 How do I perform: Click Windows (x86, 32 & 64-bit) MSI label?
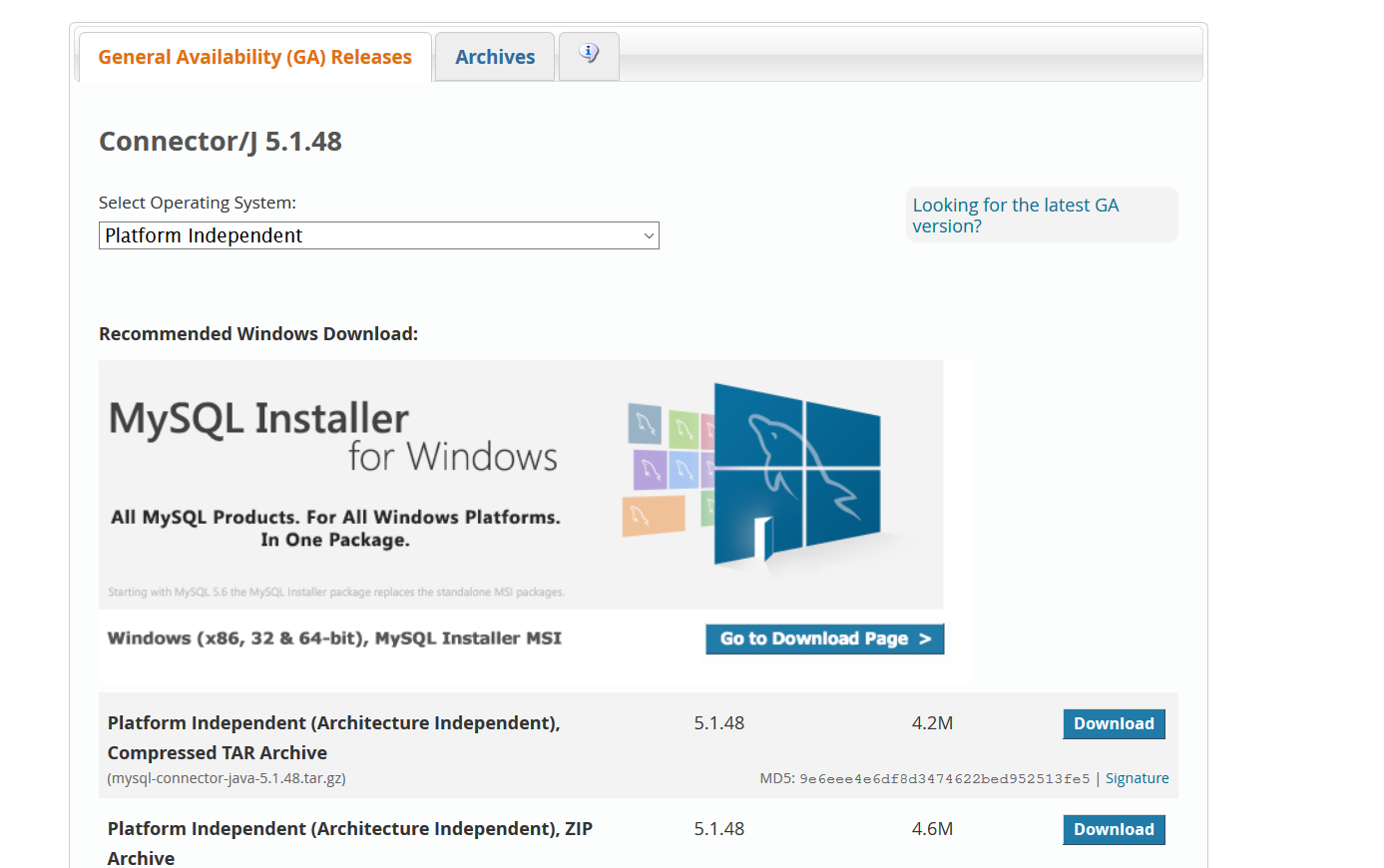pyautogui.click(x=334, y=639)
